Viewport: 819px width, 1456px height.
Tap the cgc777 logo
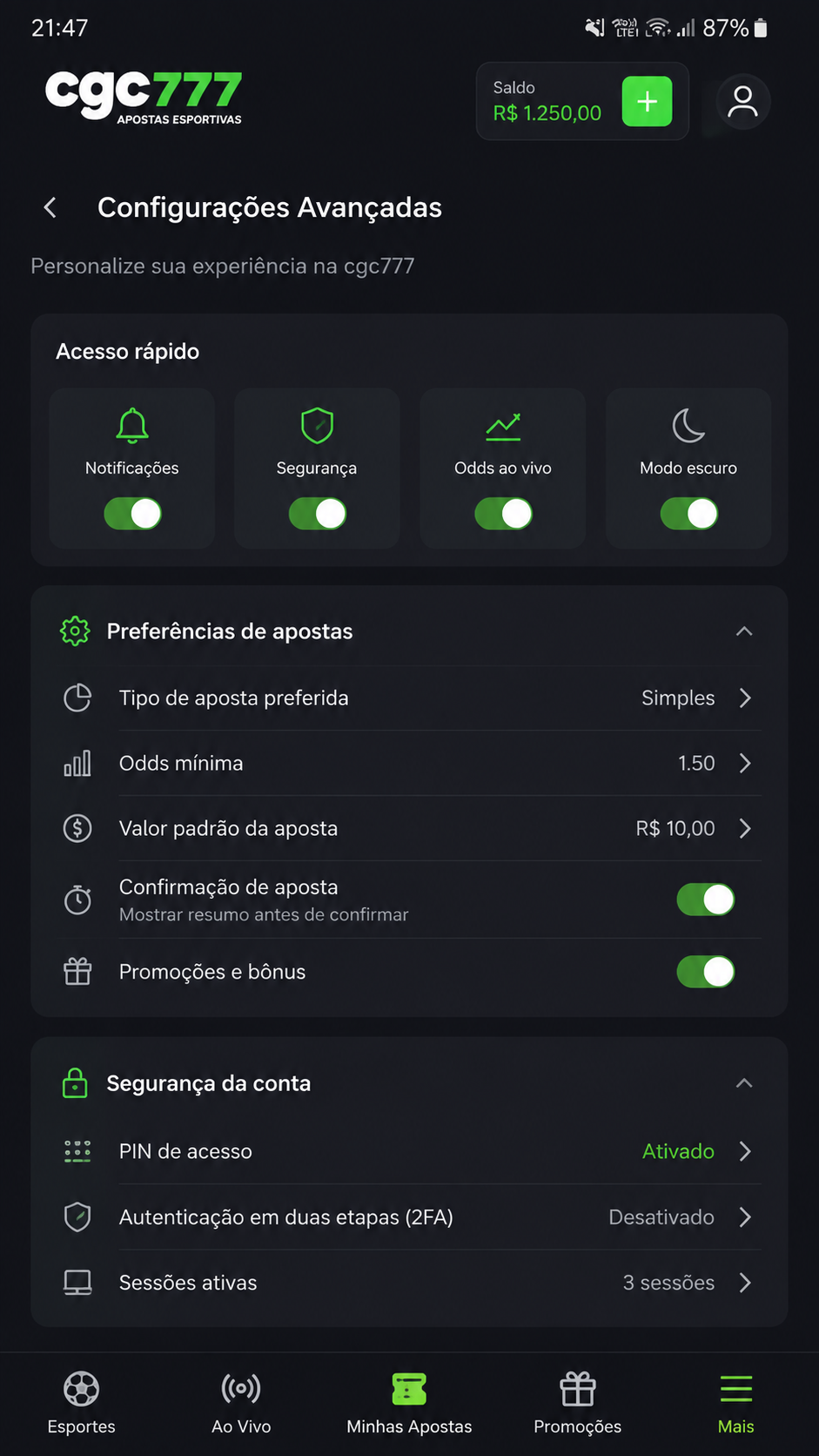[144, 98]
